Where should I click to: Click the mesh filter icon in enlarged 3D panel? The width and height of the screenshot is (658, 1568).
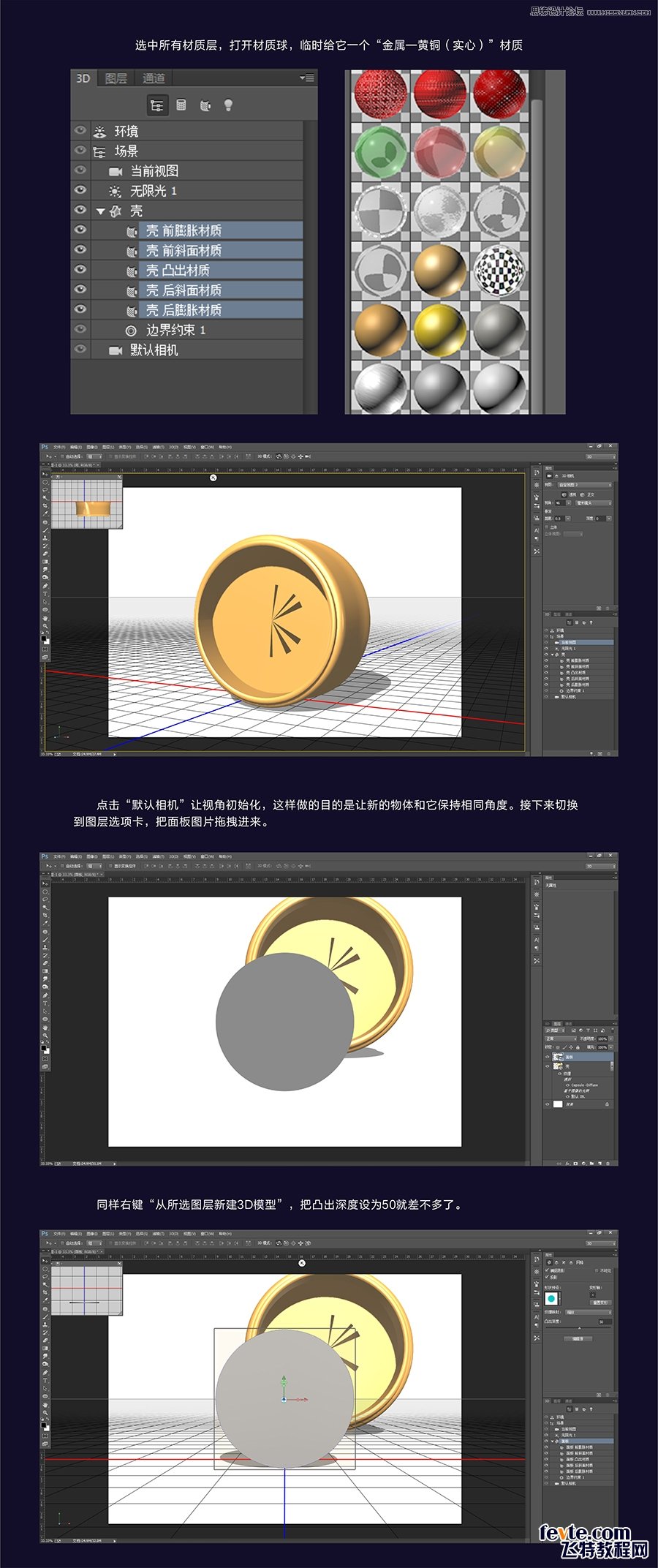(x=181, y=105)
